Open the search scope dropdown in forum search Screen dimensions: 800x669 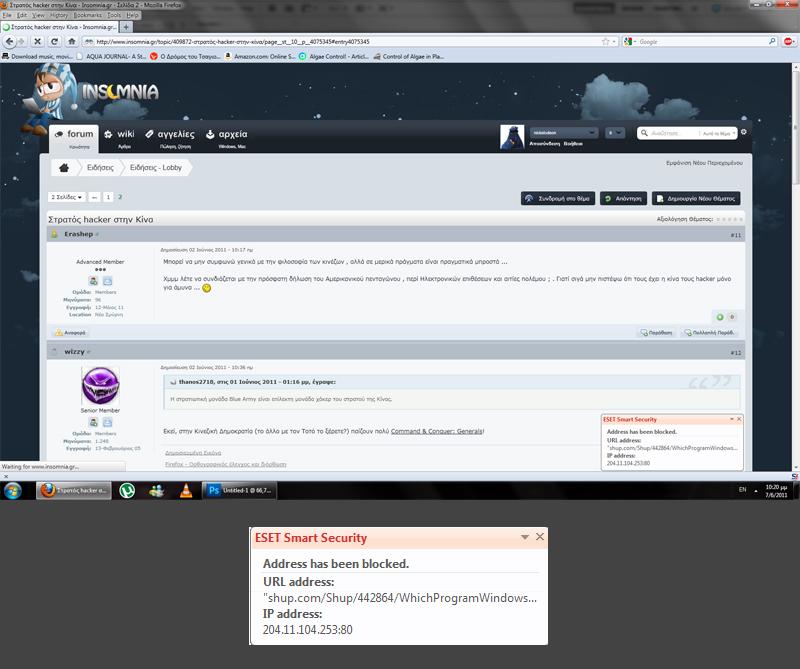tap(719, 133)
